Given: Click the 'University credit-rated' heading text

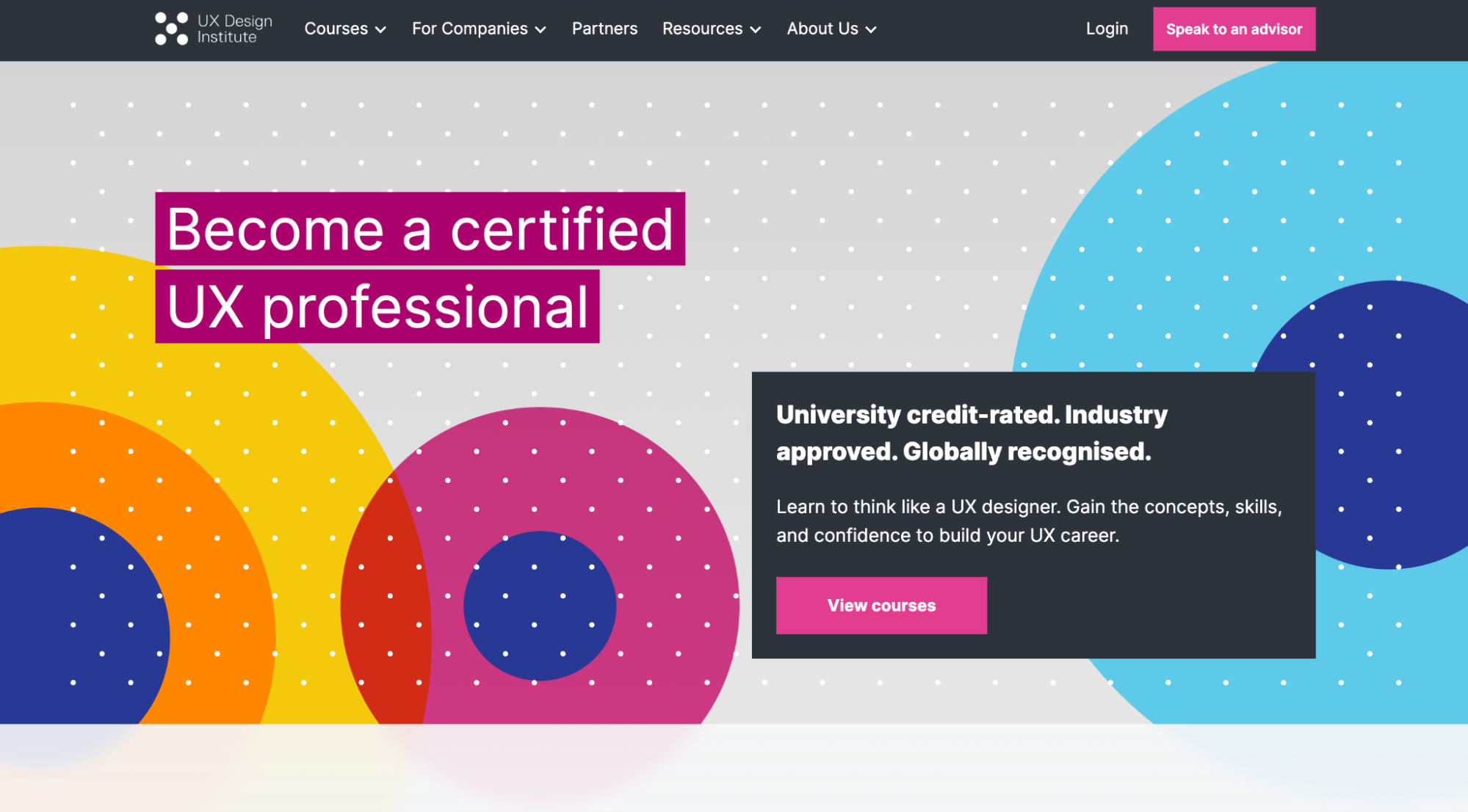Looking at the screenshot, I should click(x=971, y=433).
